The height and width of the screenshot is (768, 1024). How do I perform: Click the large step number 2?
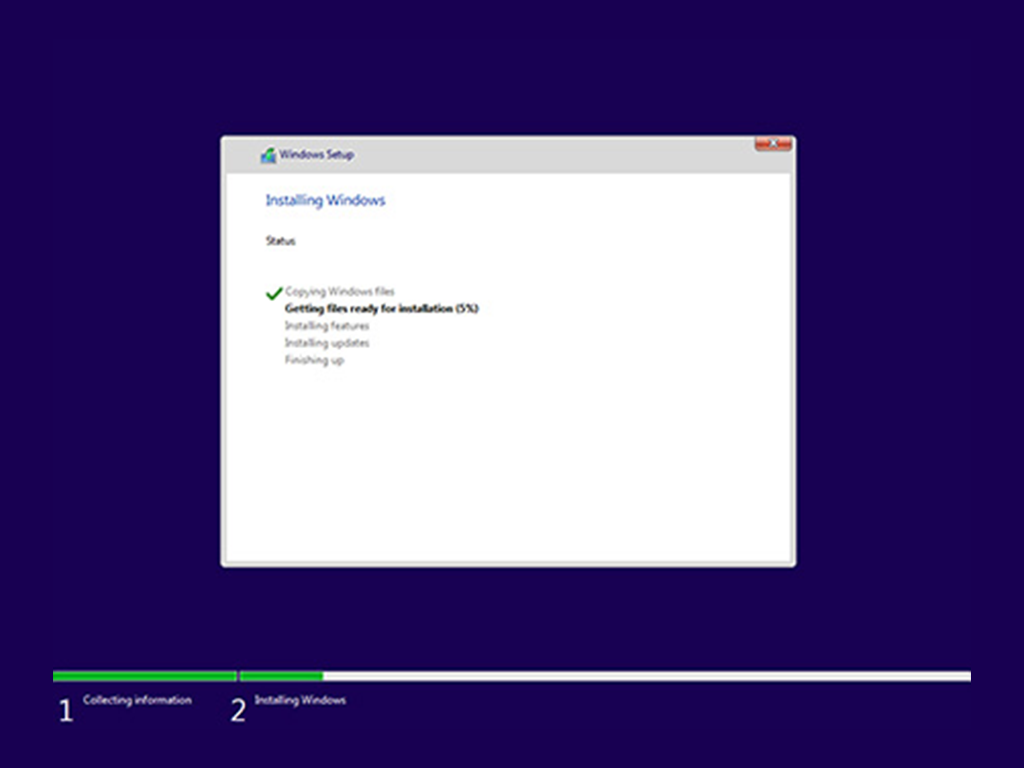(x=238, y=711)
